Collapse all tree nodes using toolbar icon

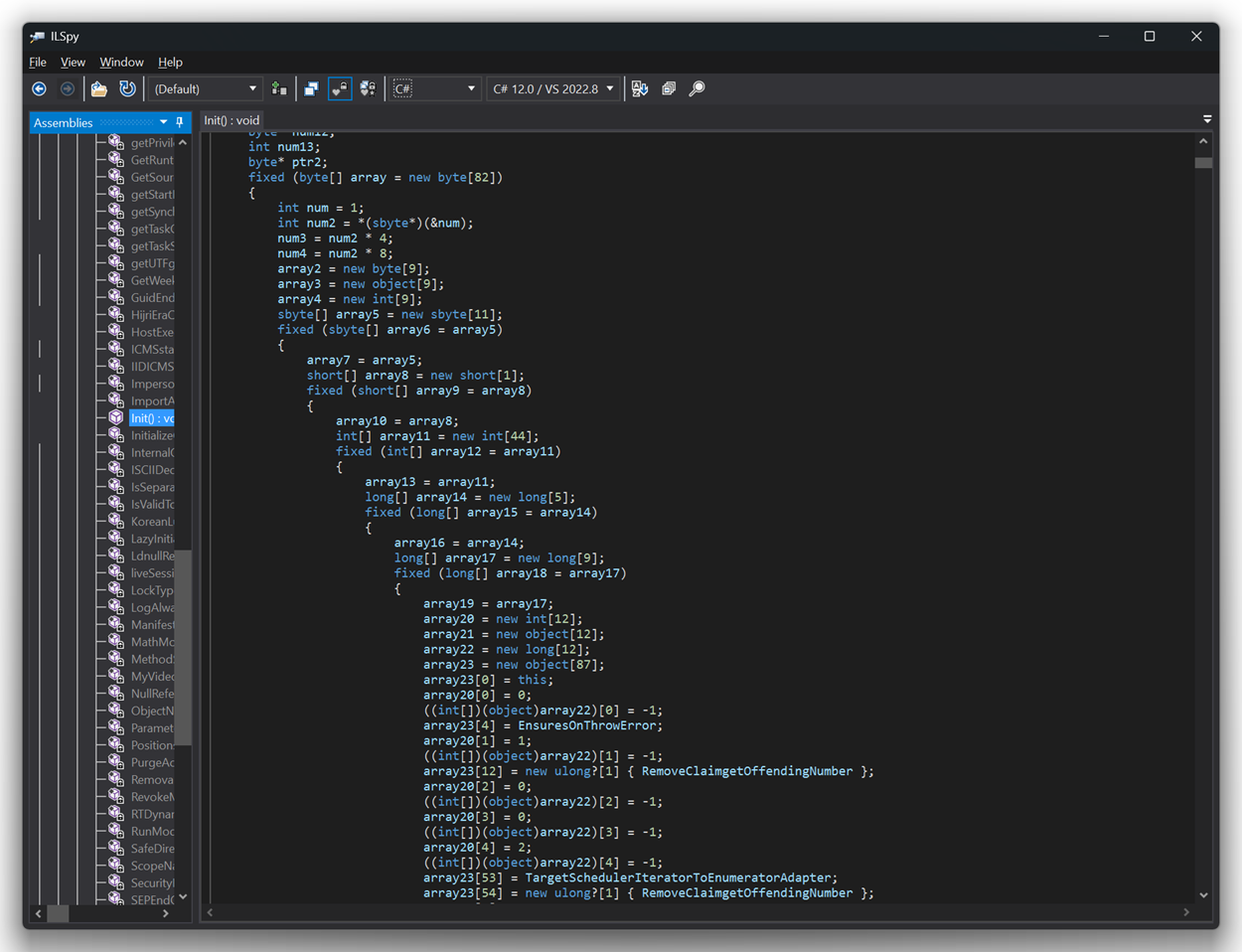(x=311, y=88)
